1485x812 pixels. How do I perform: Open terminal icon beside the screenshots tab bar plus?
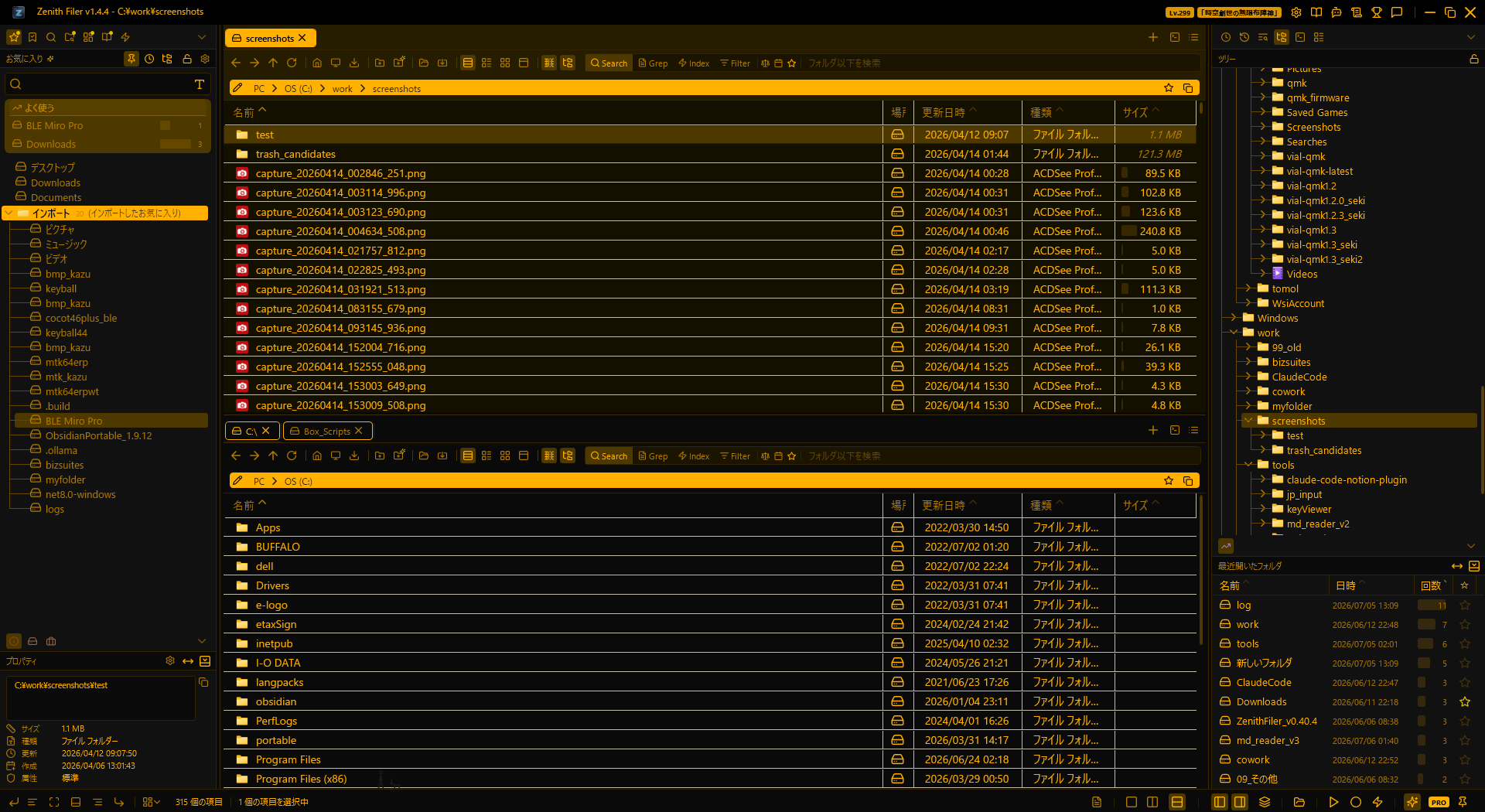(1175, 38)
